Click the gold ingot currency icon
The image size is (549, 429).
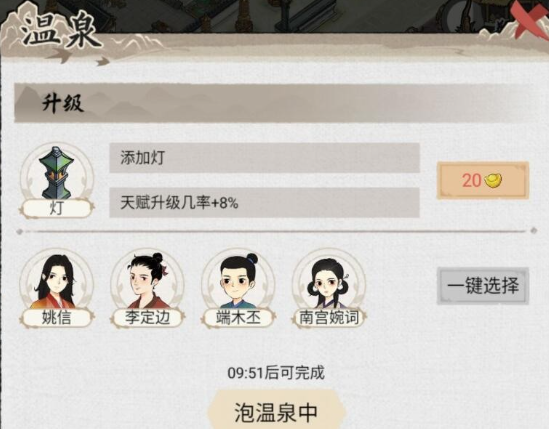click(x=493, y=181)
